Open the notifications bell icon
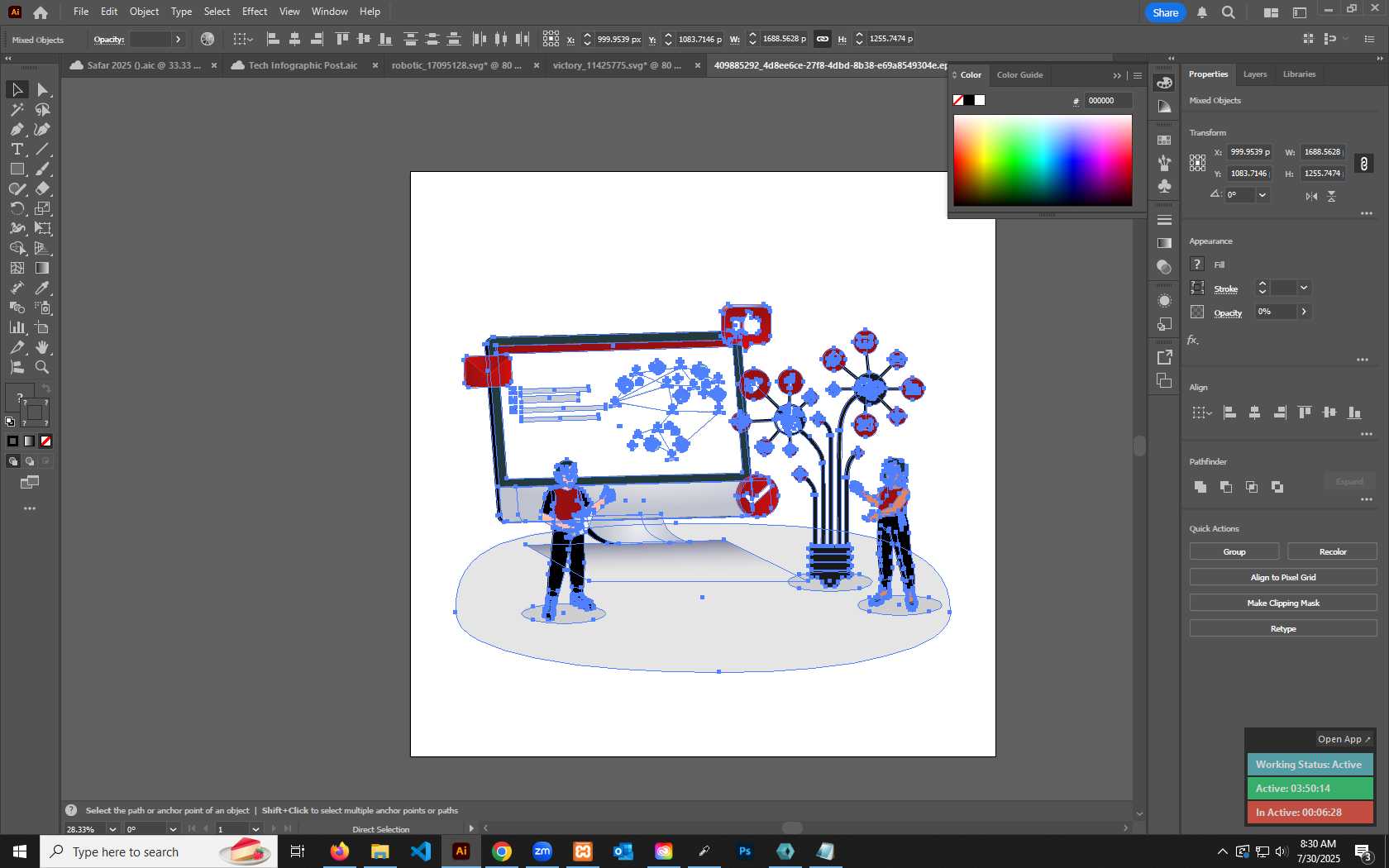 tap(1202, 12)
